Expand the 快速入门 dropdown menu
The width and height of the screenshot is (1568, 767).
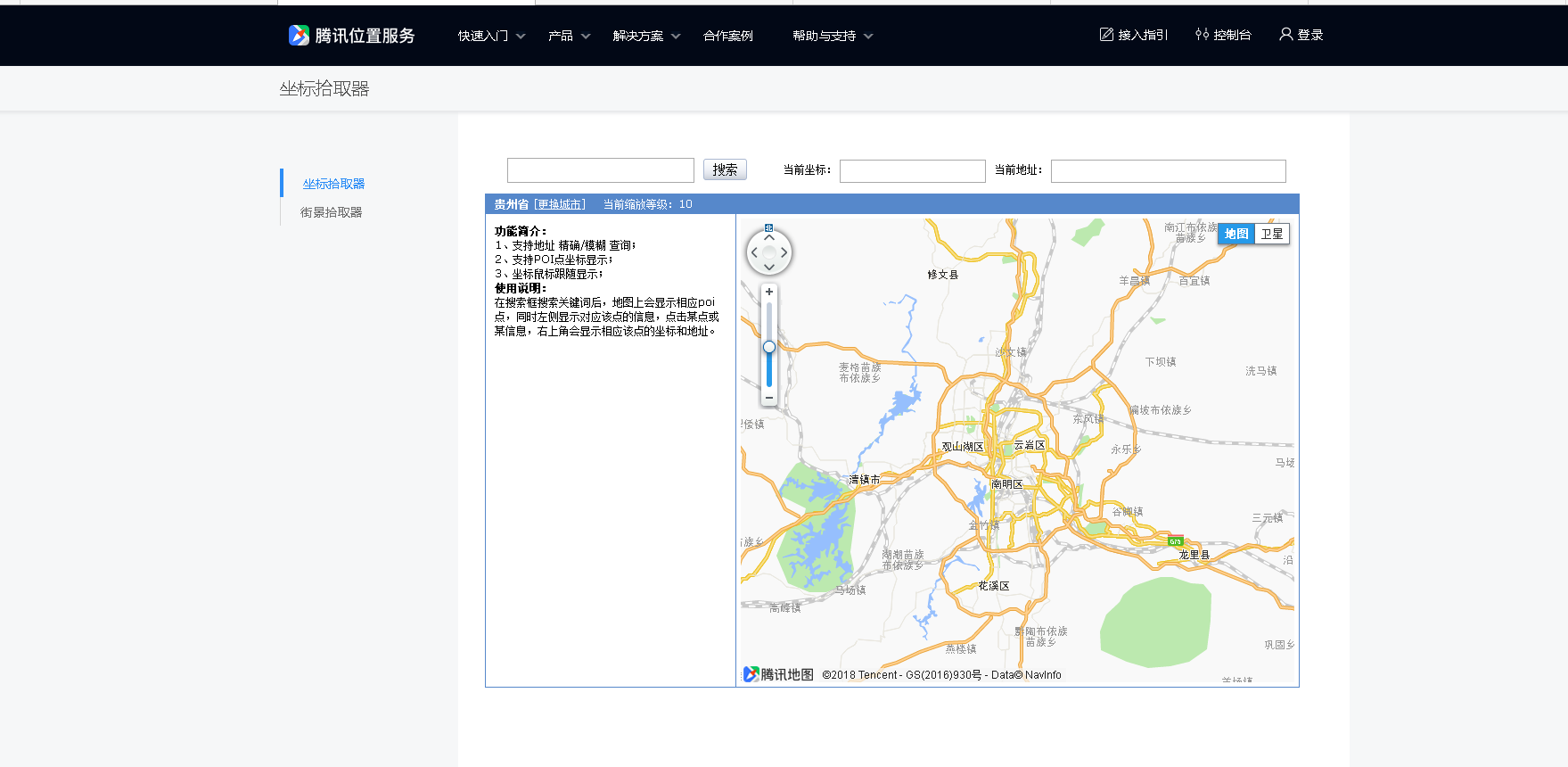click(x=491, y=36)
